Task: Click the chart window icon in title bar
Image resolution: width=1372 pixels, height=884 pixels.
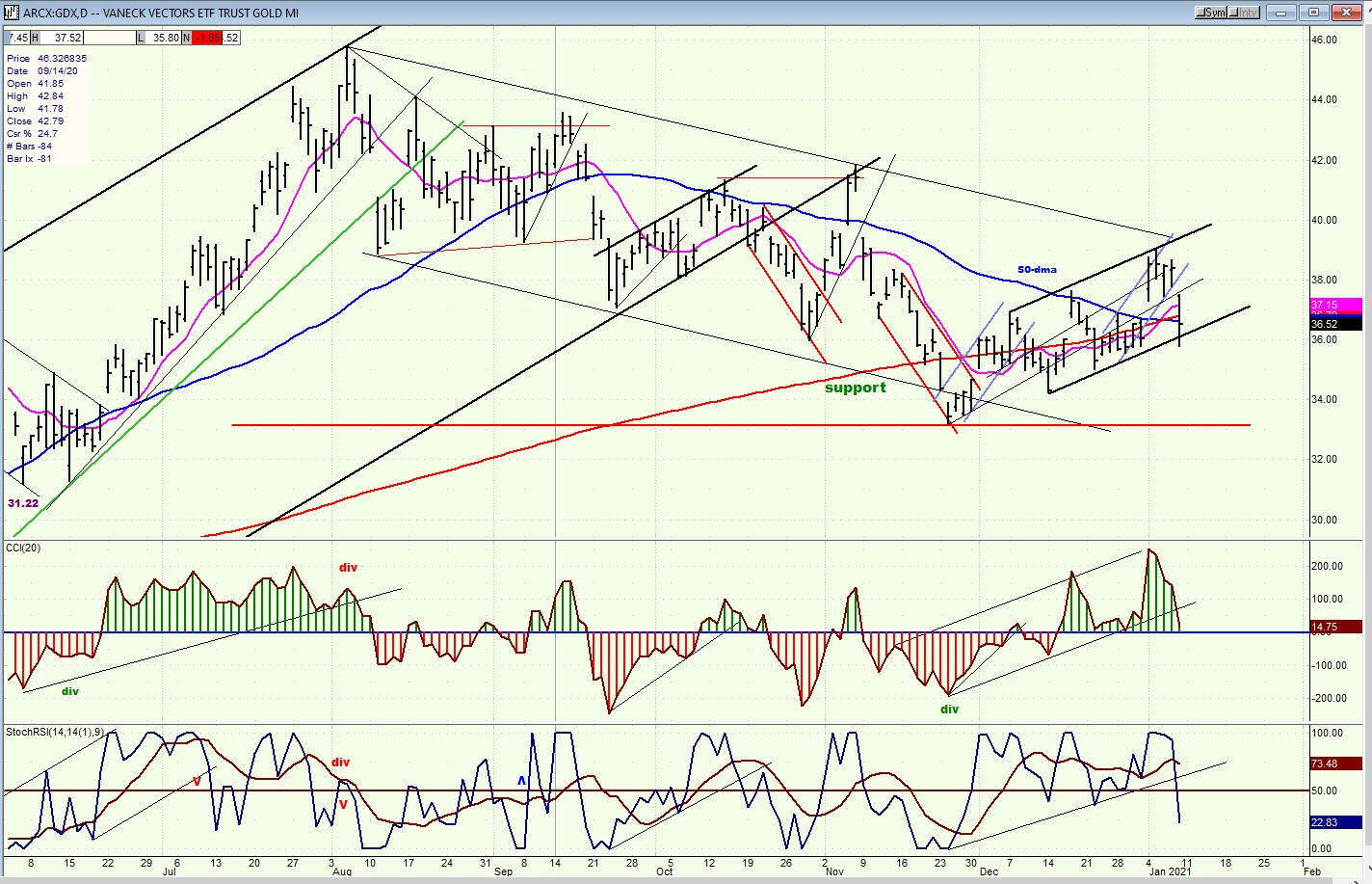Action: (11, 13)
